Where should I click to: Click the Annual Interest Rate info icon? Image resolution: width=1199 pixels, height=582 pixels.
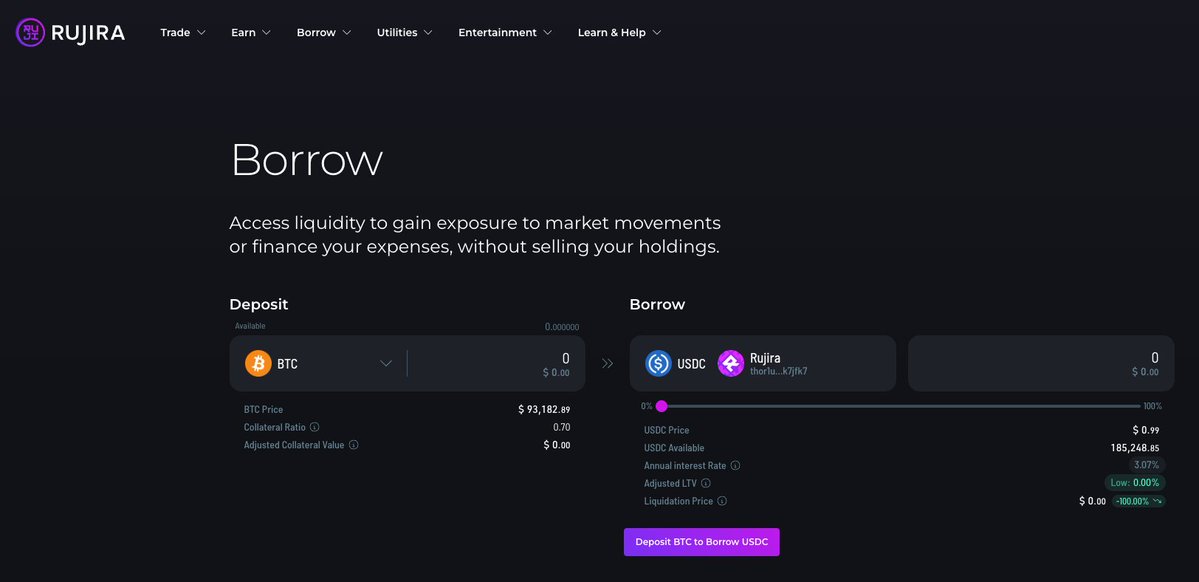click(736, 466)
